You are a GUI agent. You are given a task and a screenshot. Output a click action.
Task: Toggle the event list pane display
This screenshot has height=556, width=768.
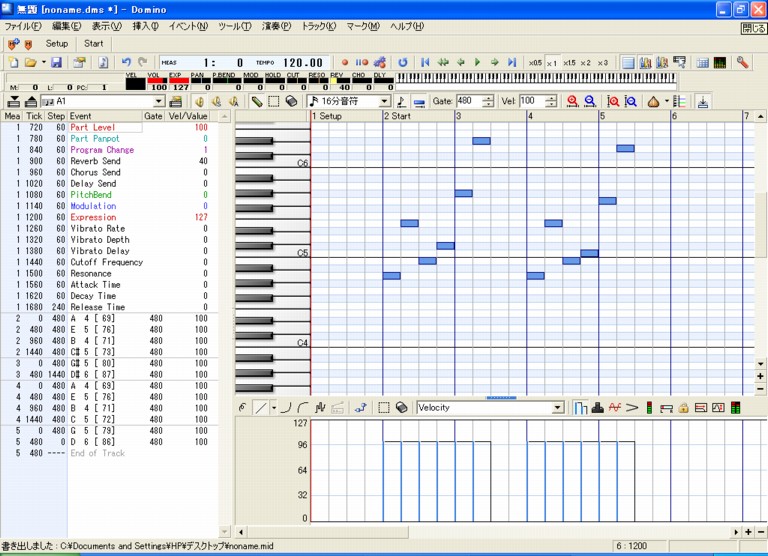click(x=628, y=63)
